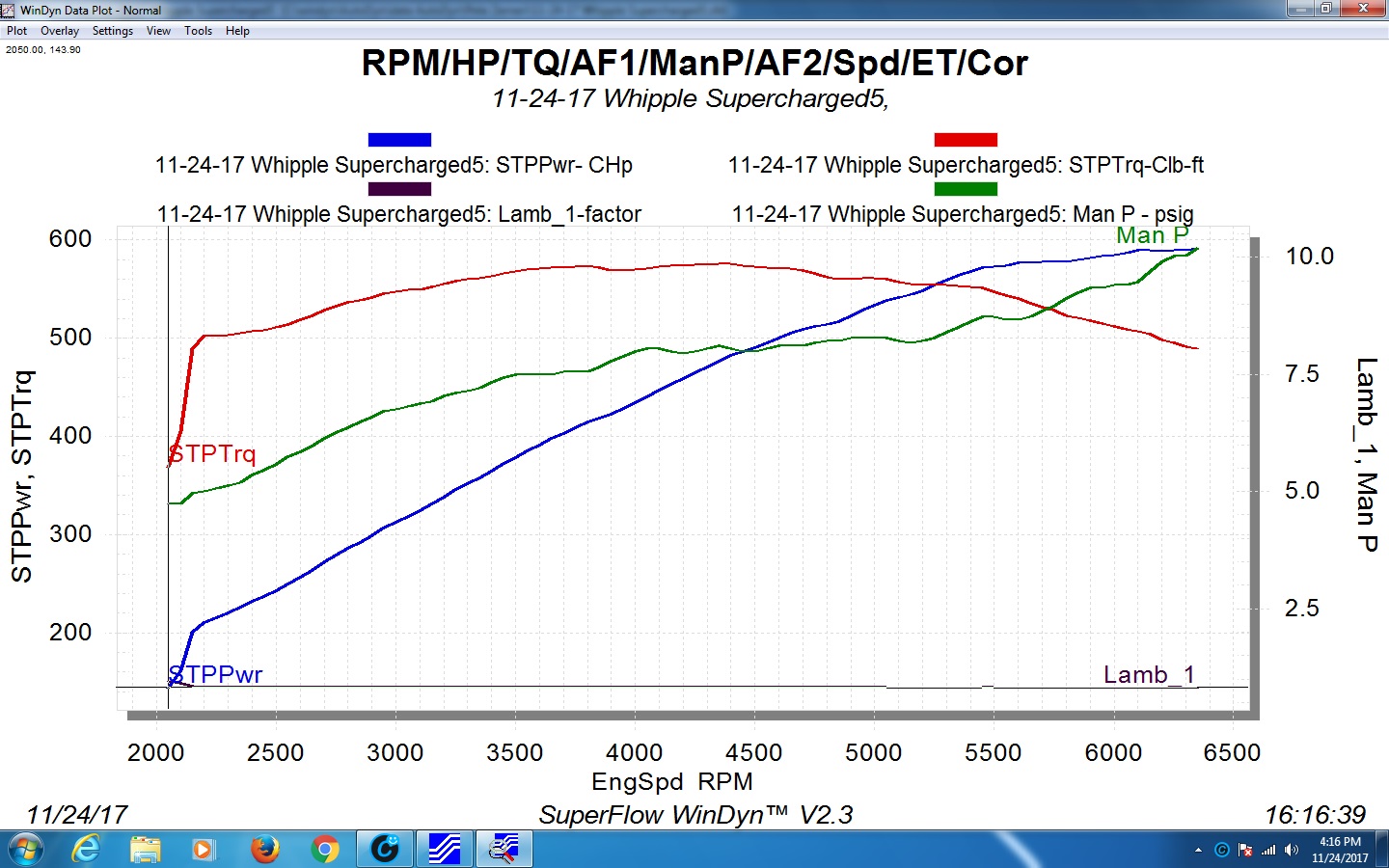The image size is (1389, 868).
Task: Open Windows Explorer folder icon
Action: pos(145,850)
